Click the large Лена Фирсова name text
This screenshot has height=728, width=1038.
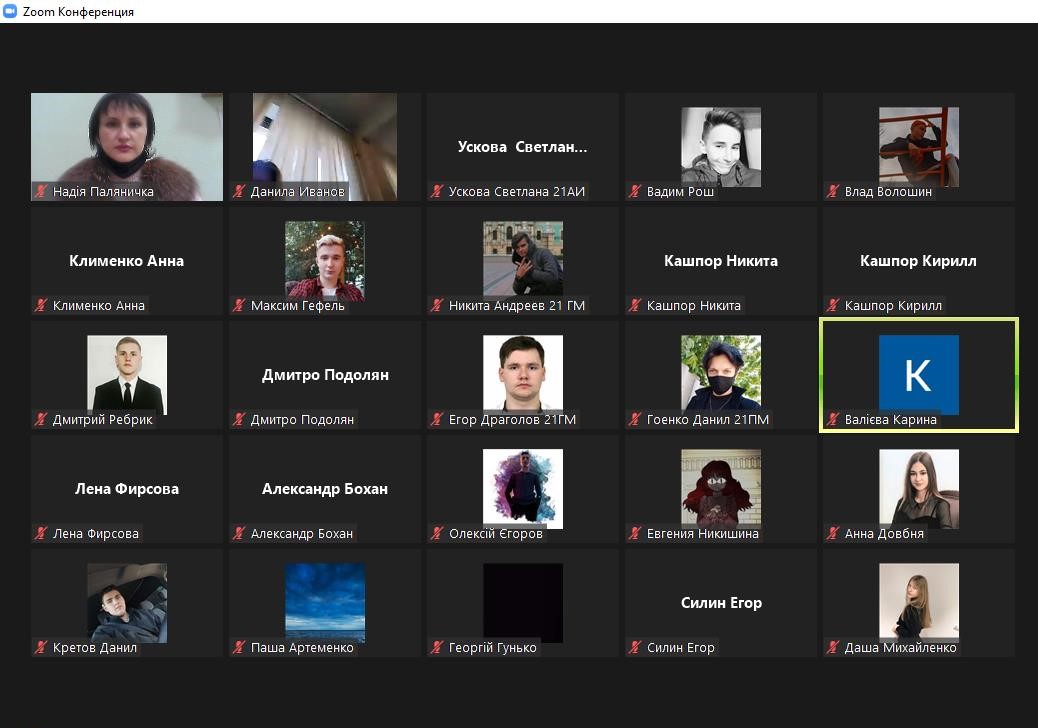(126, 489)
